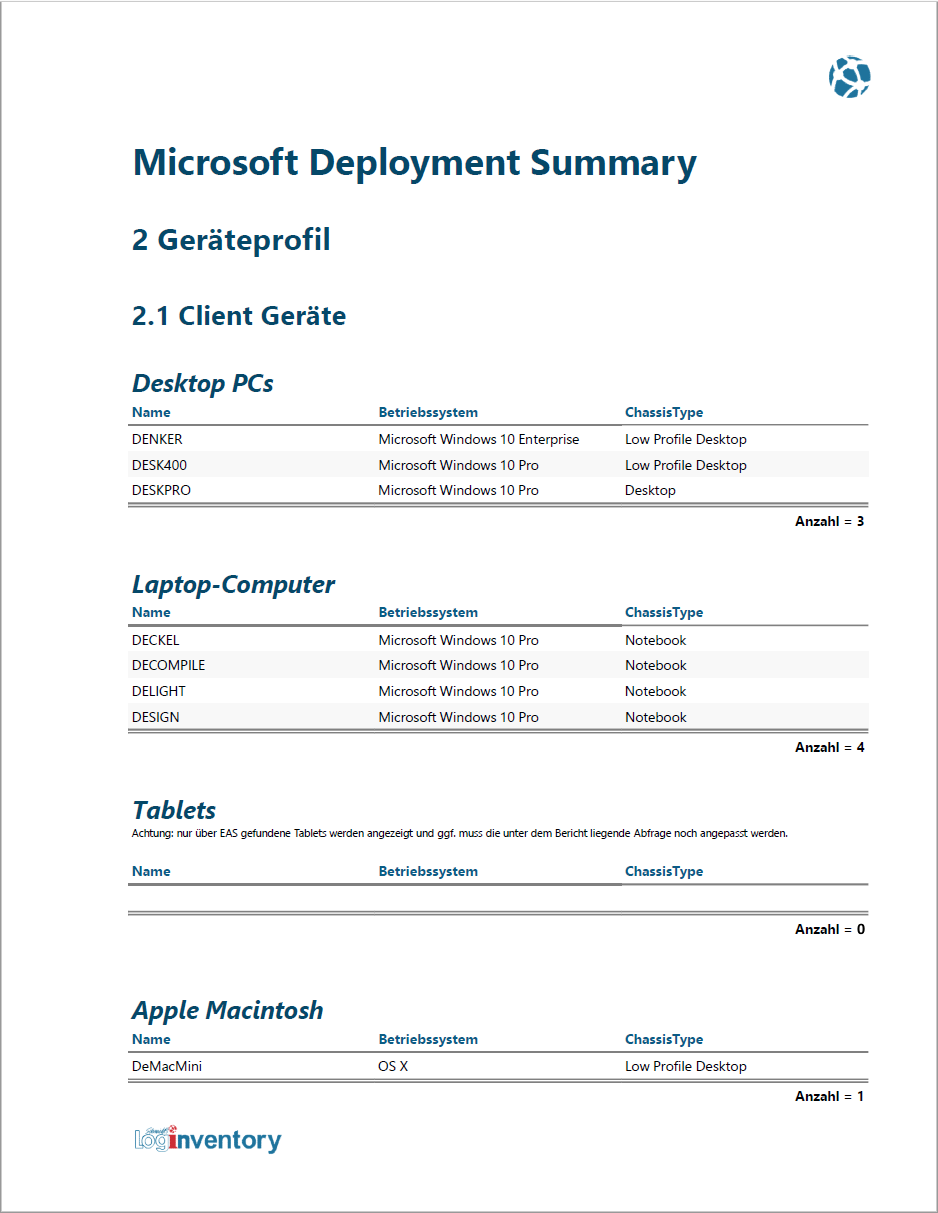Click the Desktop PCs section heading
The image size is (938, 1213).
click(203, 383)
